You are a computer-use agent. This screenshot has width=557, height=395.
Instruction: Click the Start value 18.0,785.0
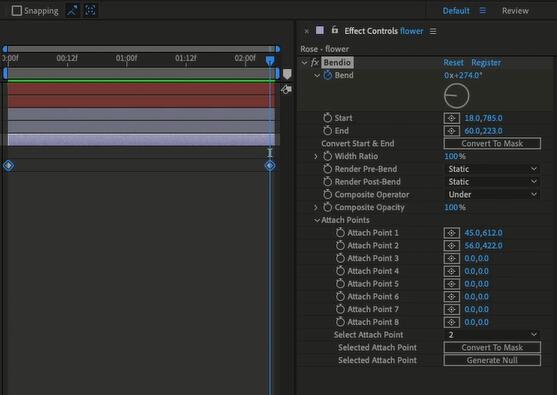[483, 118]
